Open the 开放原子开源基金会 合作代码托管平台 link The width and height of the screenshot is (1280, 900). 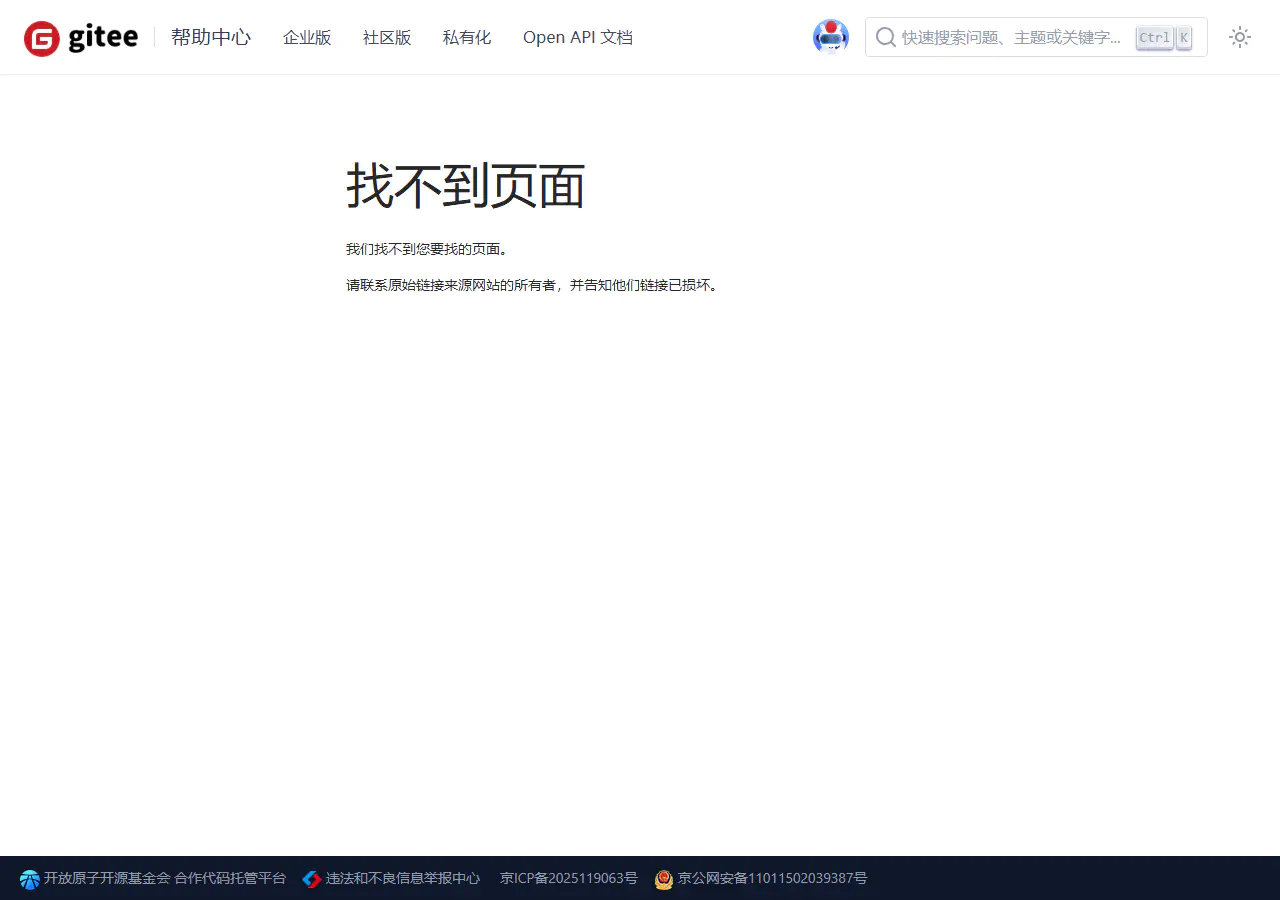coord(153,878)
